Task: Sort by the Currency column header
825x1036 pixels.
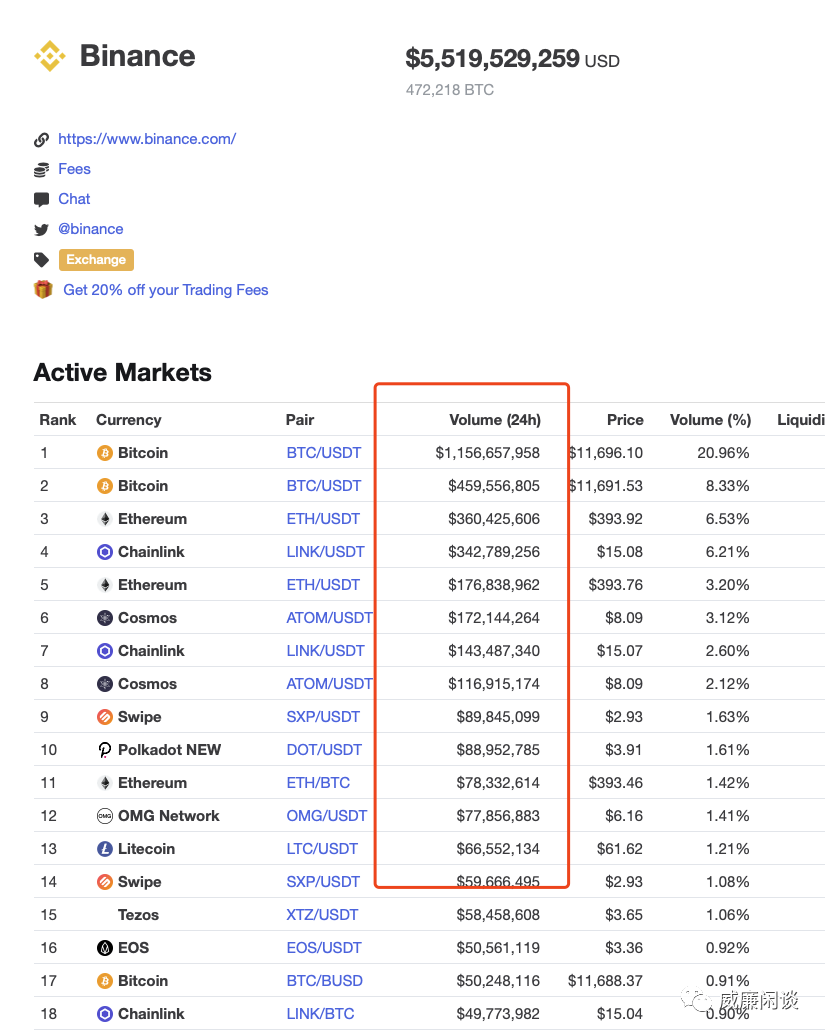Action: [x=129, y=420]
